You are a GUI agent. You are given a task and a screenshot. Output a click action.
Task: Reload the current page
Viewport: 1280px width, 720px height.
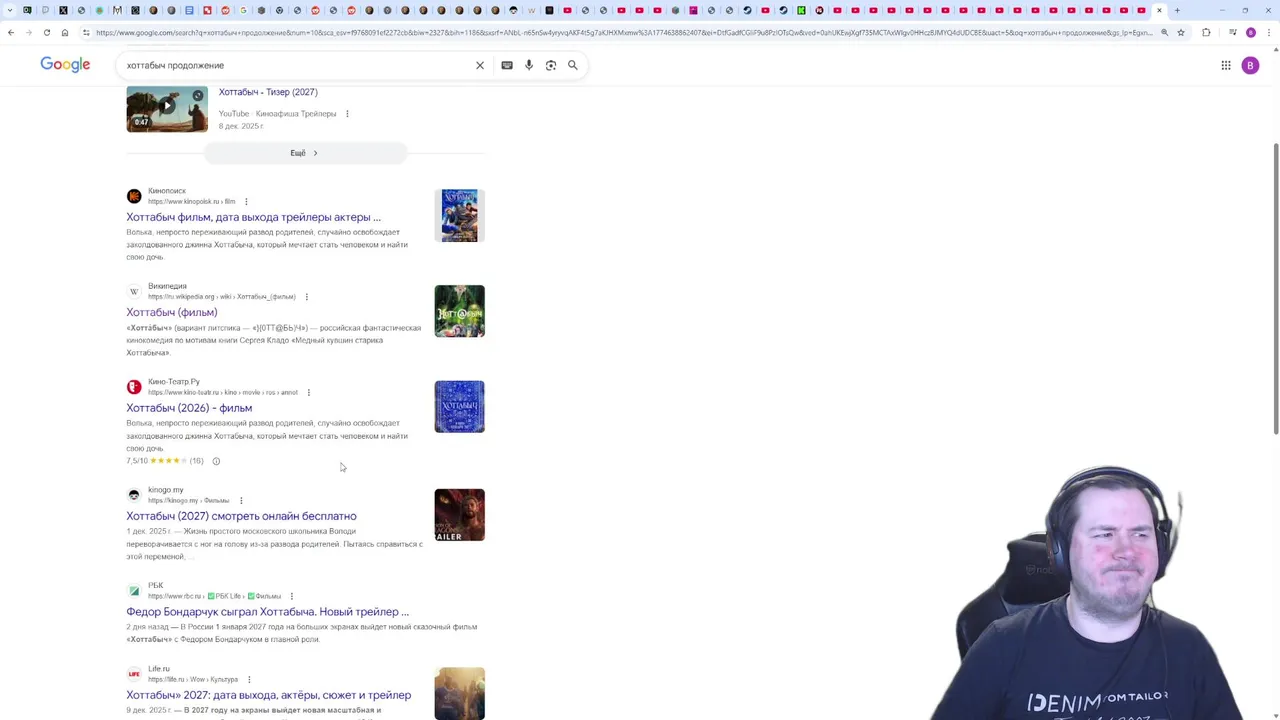[x=47, y=32]
